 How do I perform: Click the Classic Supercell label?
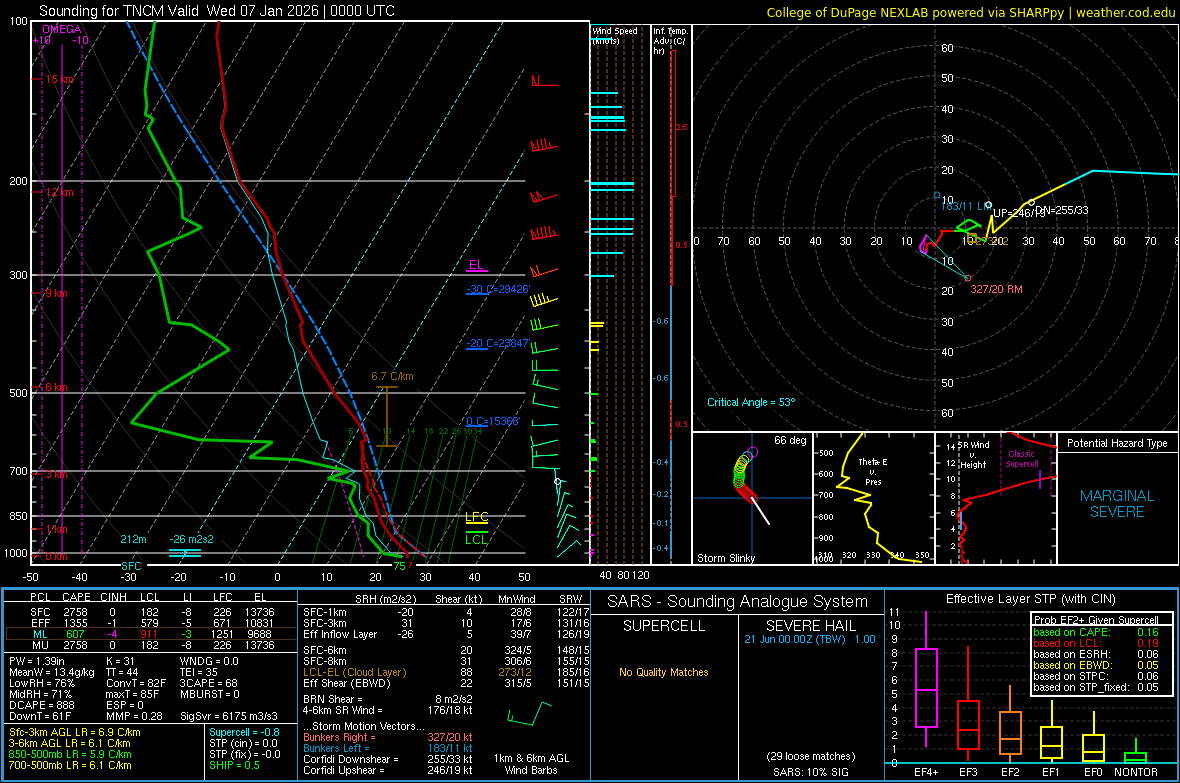[1021, 459]
